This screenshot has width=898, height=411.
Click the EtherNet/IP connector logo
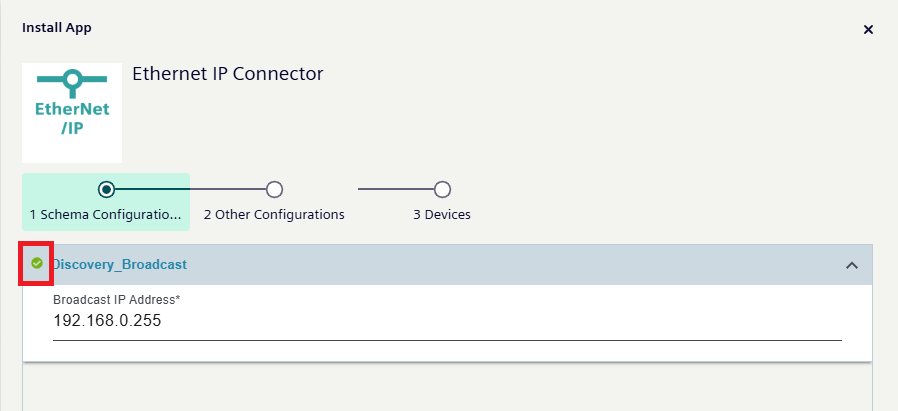(72, 113)
